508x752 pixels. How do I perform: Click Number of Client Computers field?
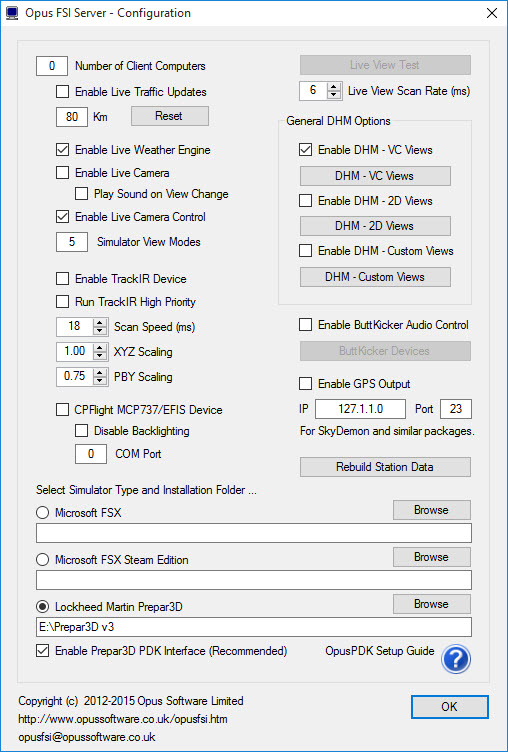(52, 66)
